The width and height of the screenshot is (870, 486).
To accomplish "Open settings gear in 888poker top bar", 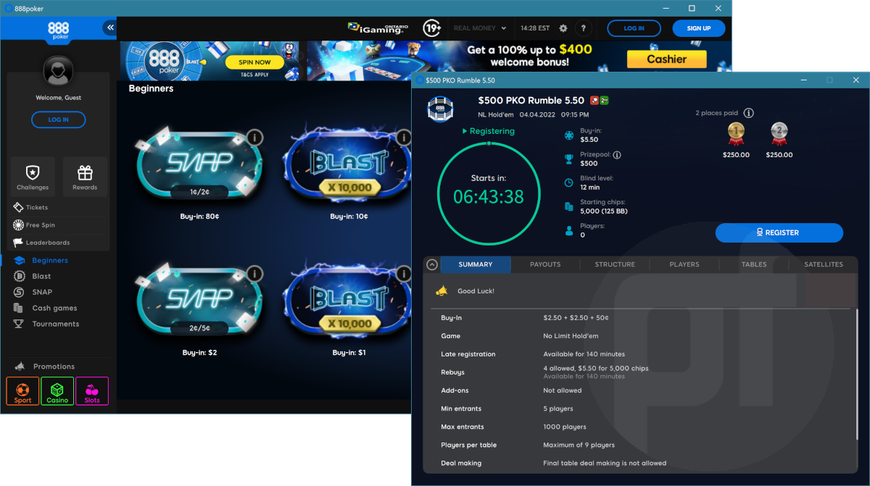I will tap(563, 28).
